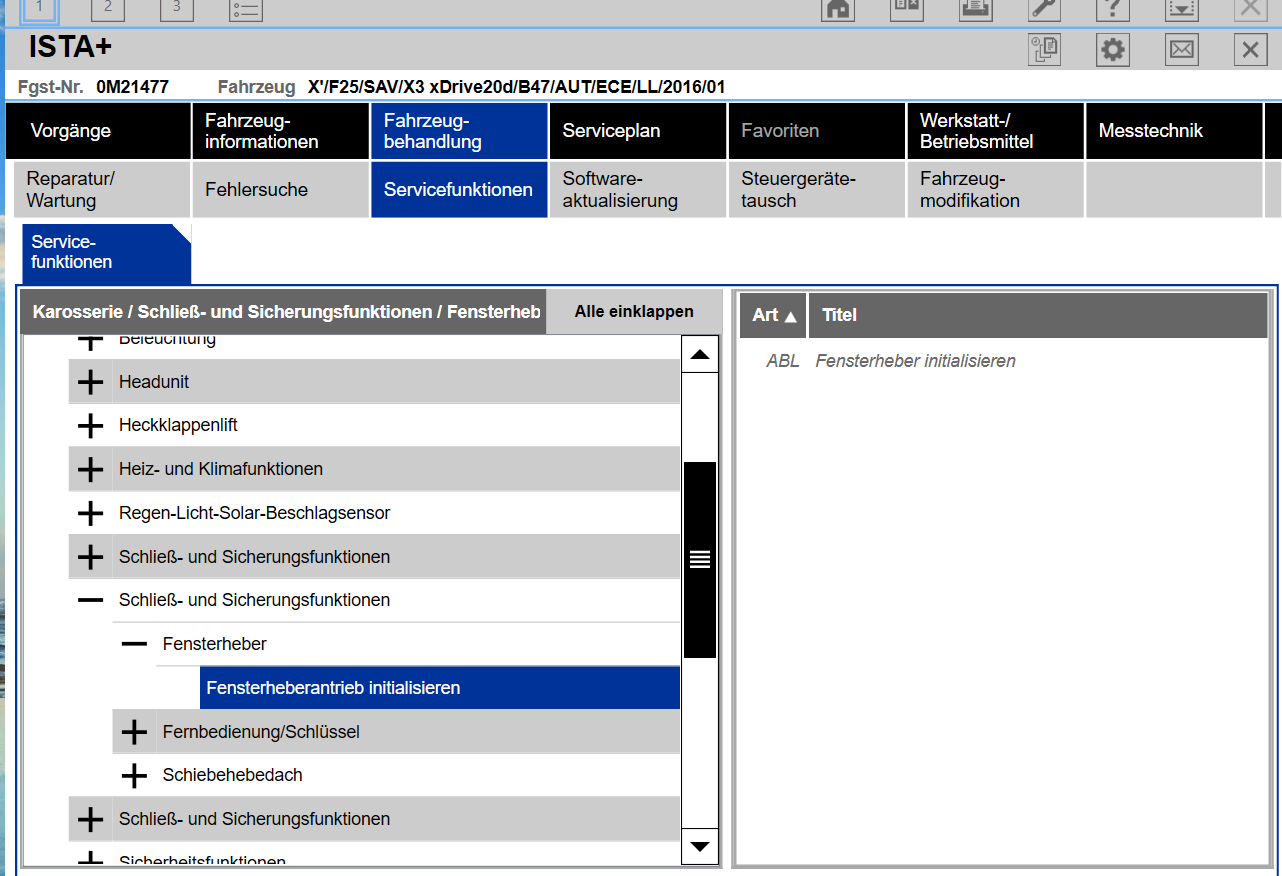Select the Fernbedienung/Schlüssel label
Screen dimensions: 1282x876
[x=261, y=732]
